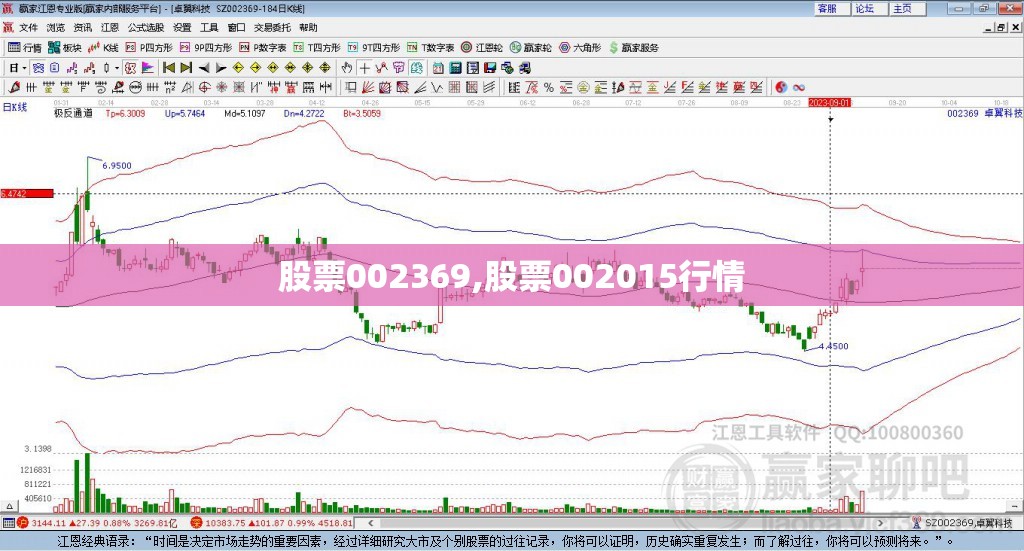
Task: Click the Md=5.1097 indicator value
Action: (x=245, y=113)
